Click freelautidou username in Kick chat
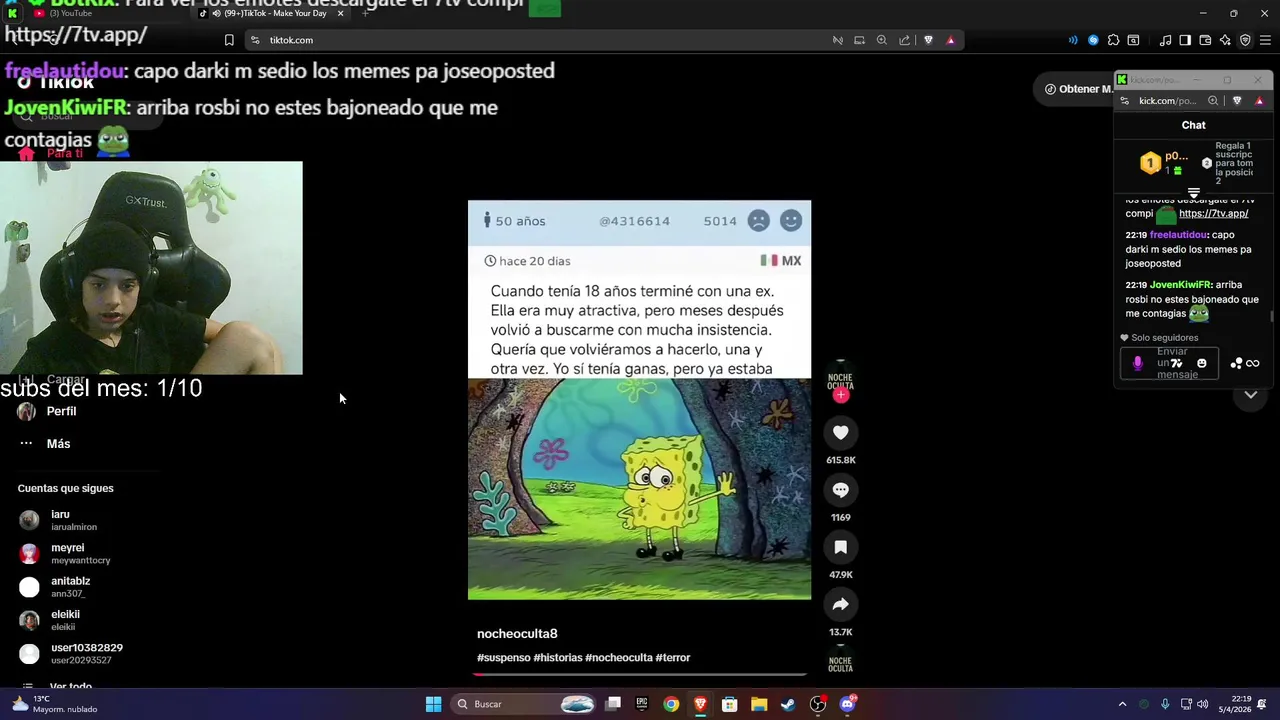Screen dimensions: 1280x720 1179,235
